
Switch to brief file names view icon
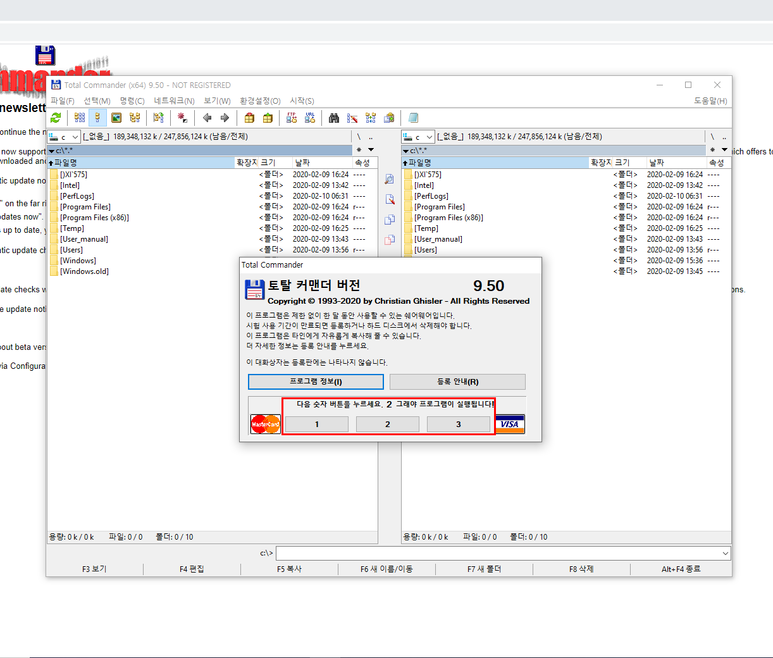[79, 118]
